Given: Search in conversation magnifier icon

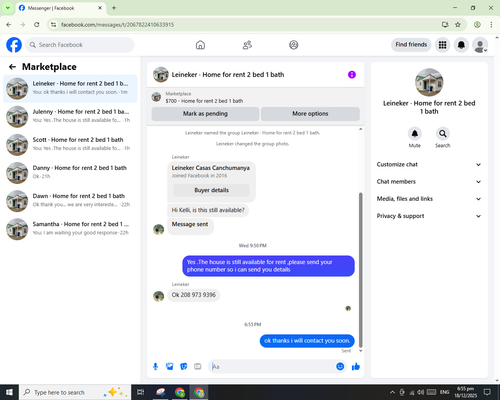Looking at the screenshot, I should pos(443,134).
